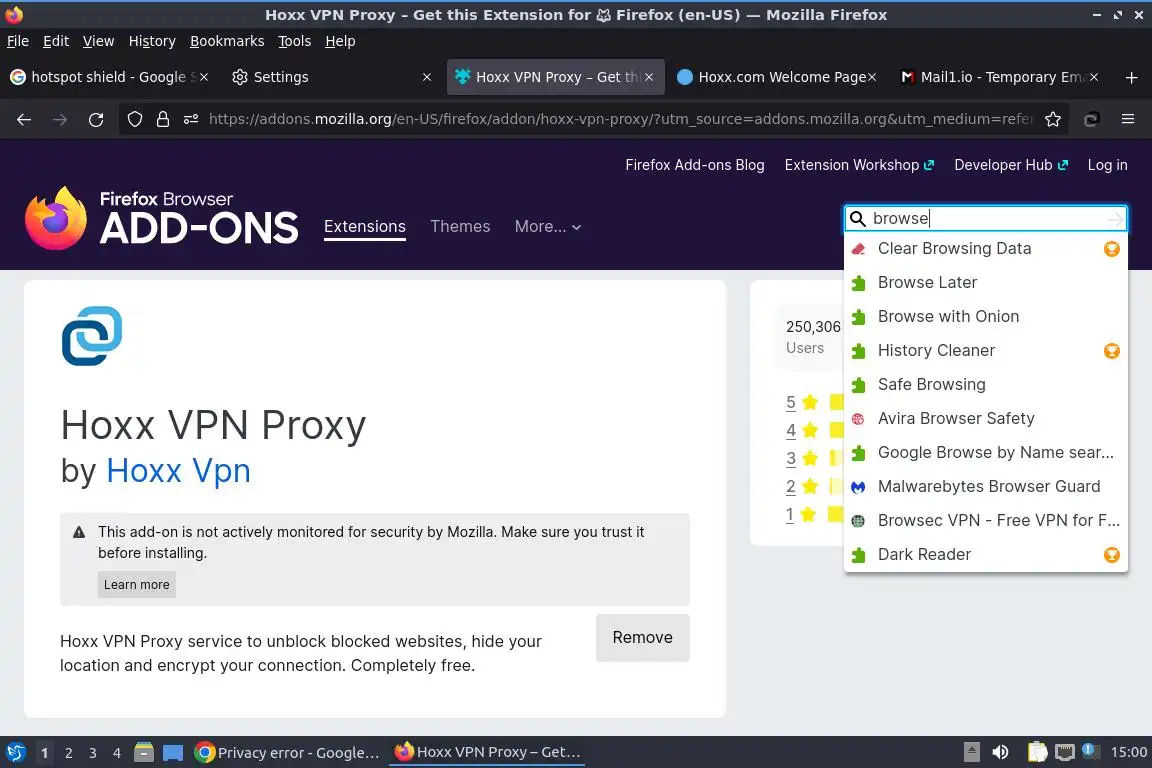Close the Settings tab
The height and width of the screenshot is (768, 1152).
coord(427,77)
